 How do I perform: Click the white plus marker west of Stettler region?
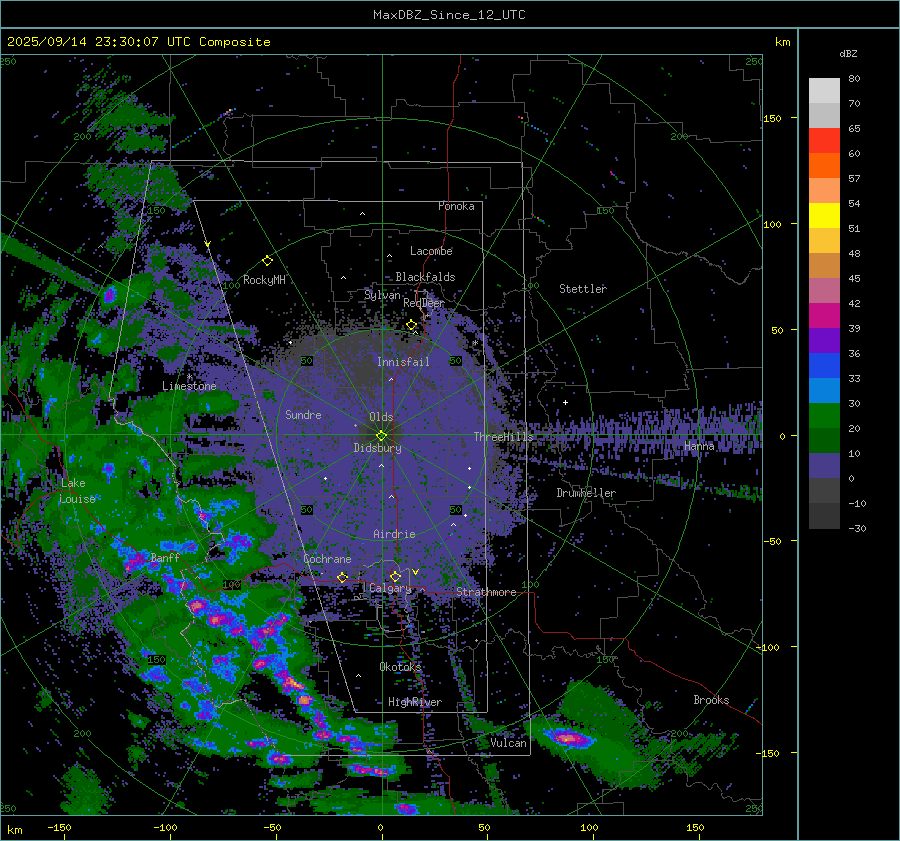[x=565, y=402]
